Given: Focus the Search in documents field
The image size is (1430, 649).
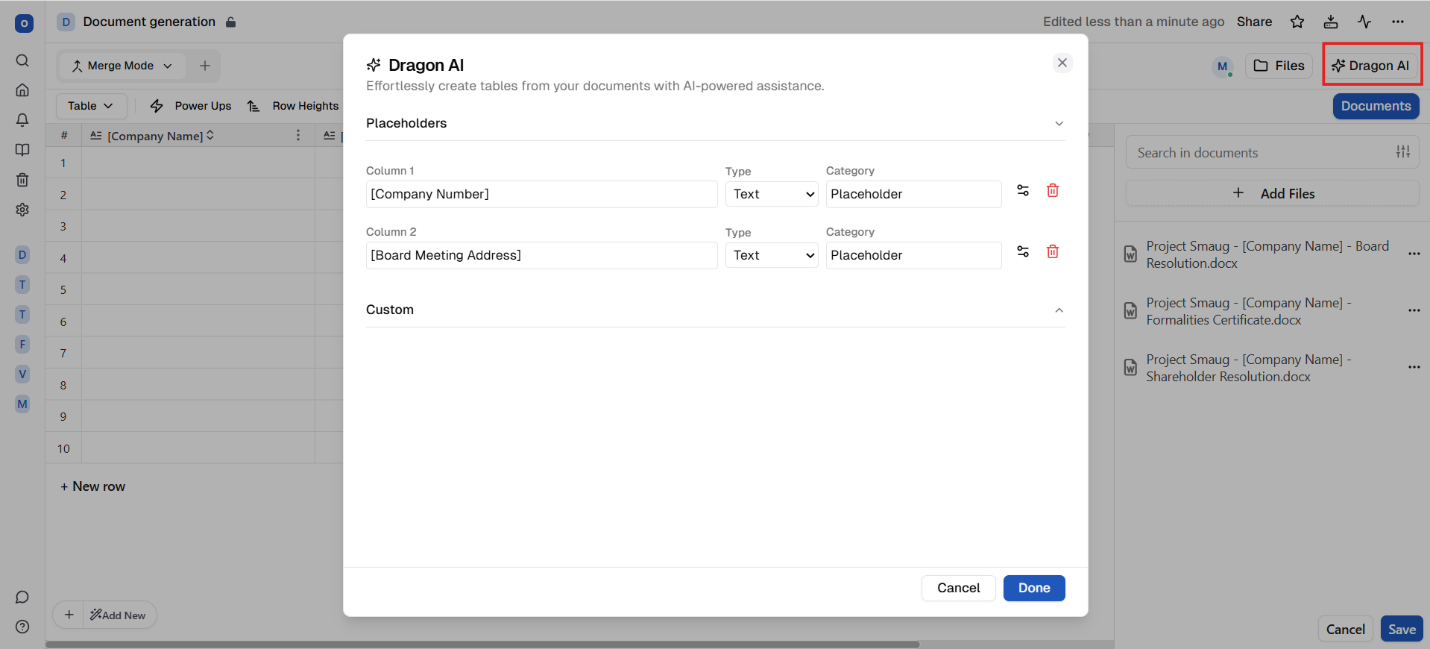Looking at the screenshot, I should point(1260,153).
